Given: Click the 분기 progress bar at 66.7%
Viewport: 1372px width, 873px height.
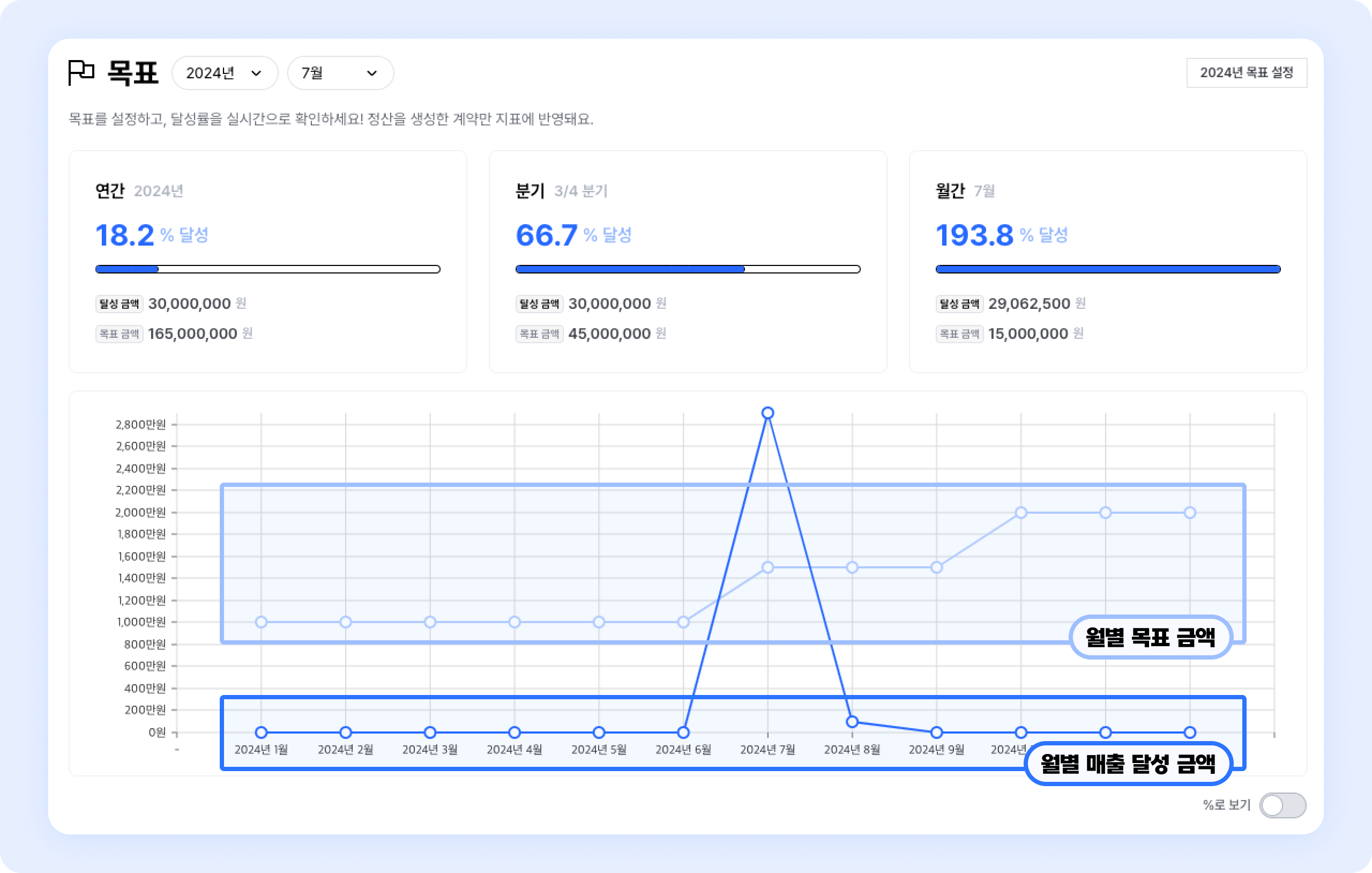Looking at the screenshot, I should coord(687,269).
